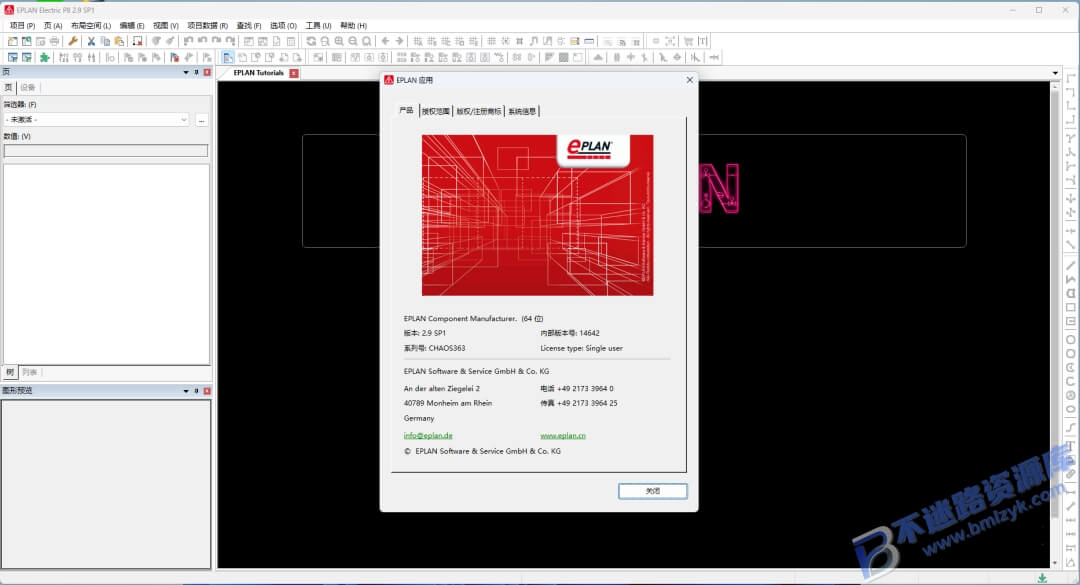Viewport: 1080px width, 585px height.
Task: Click the text [T] toolbar icon
Action: 703,41
